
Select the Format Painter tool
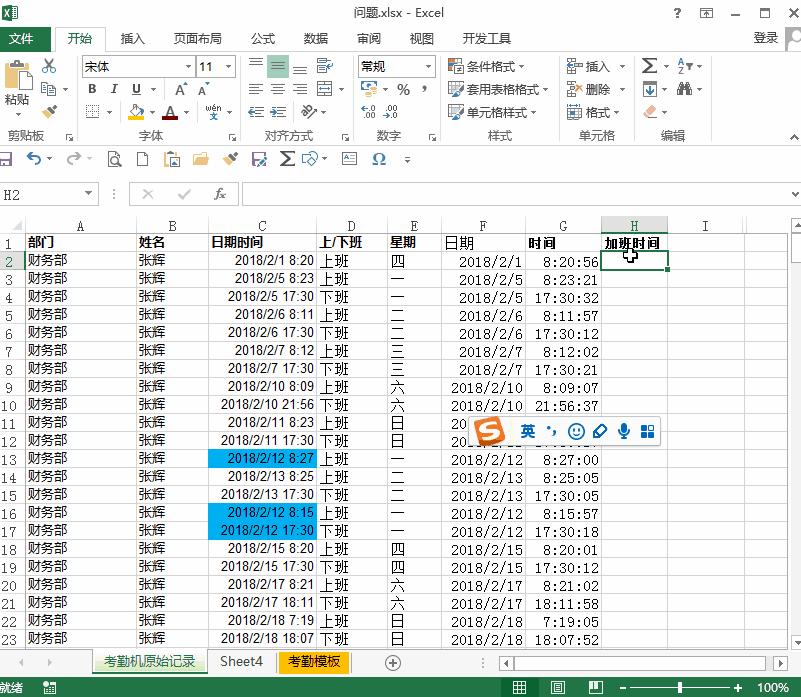(49, 110)
